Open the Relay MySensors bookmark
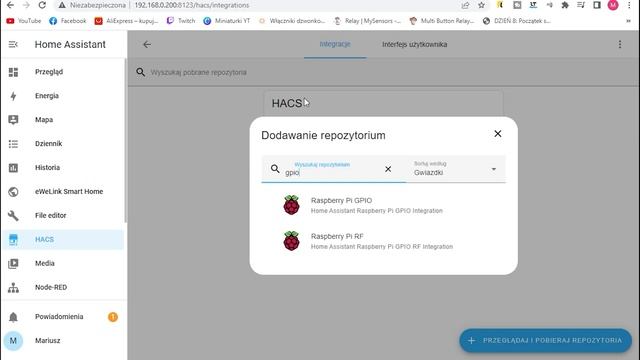The height and width of the screenshot is (360, 640). click(367, 21)
